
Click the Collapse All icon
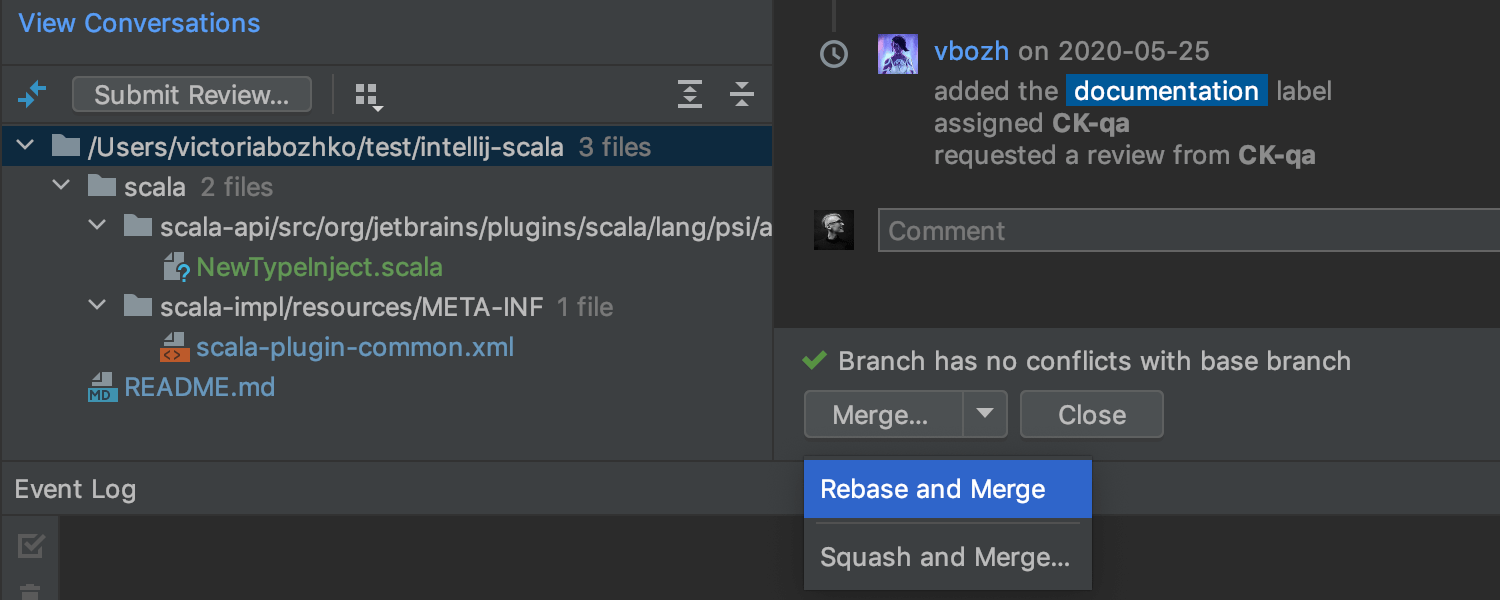(741, 95)
